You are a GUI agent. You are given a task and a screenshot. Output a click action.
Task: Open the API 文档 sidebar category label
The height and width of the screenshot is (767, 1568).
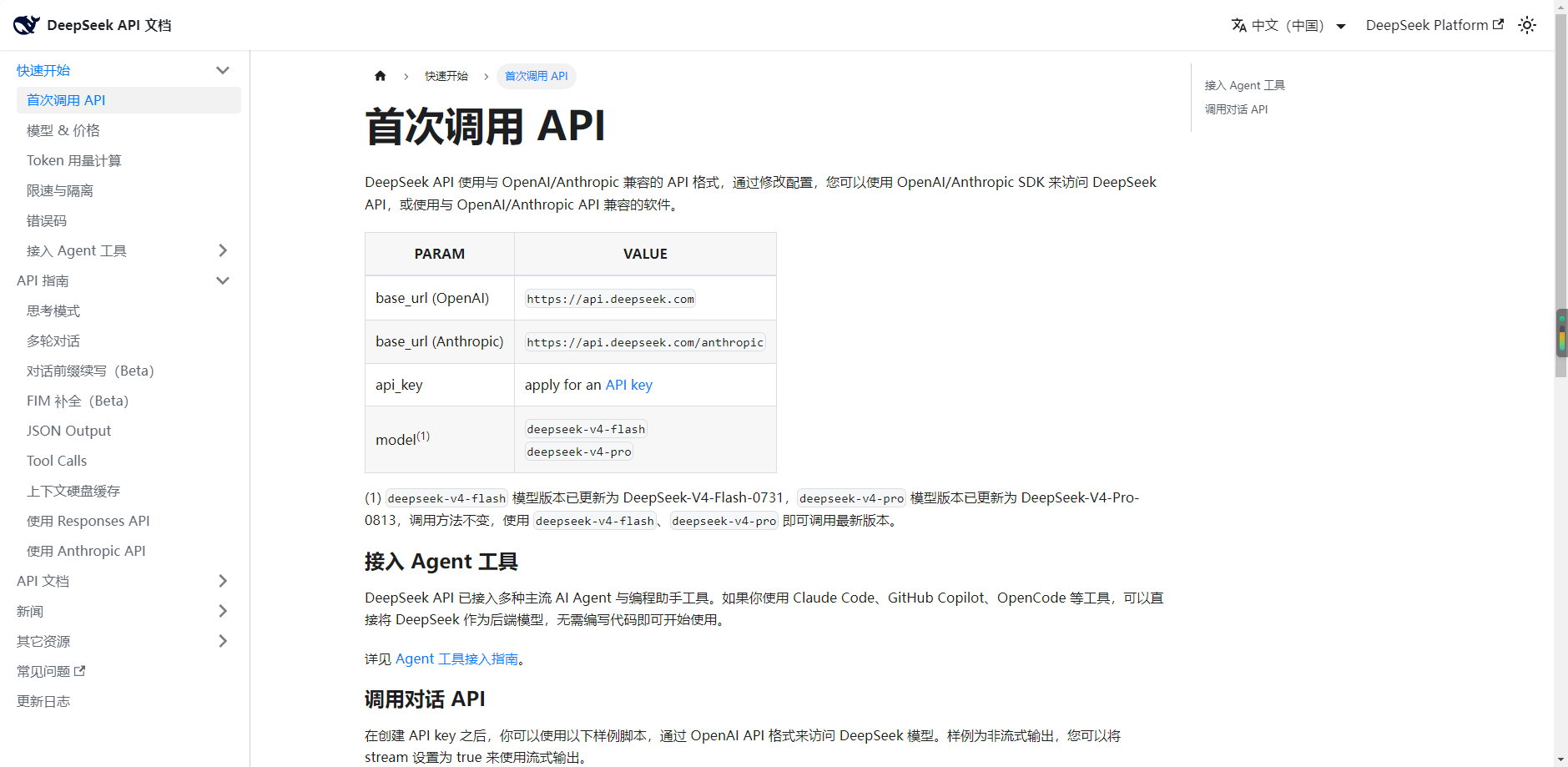point(43,581)
